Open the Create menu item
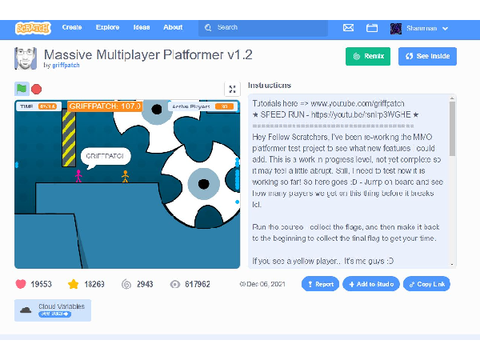Viewport: 480px width, 360px height. [72, 27]
